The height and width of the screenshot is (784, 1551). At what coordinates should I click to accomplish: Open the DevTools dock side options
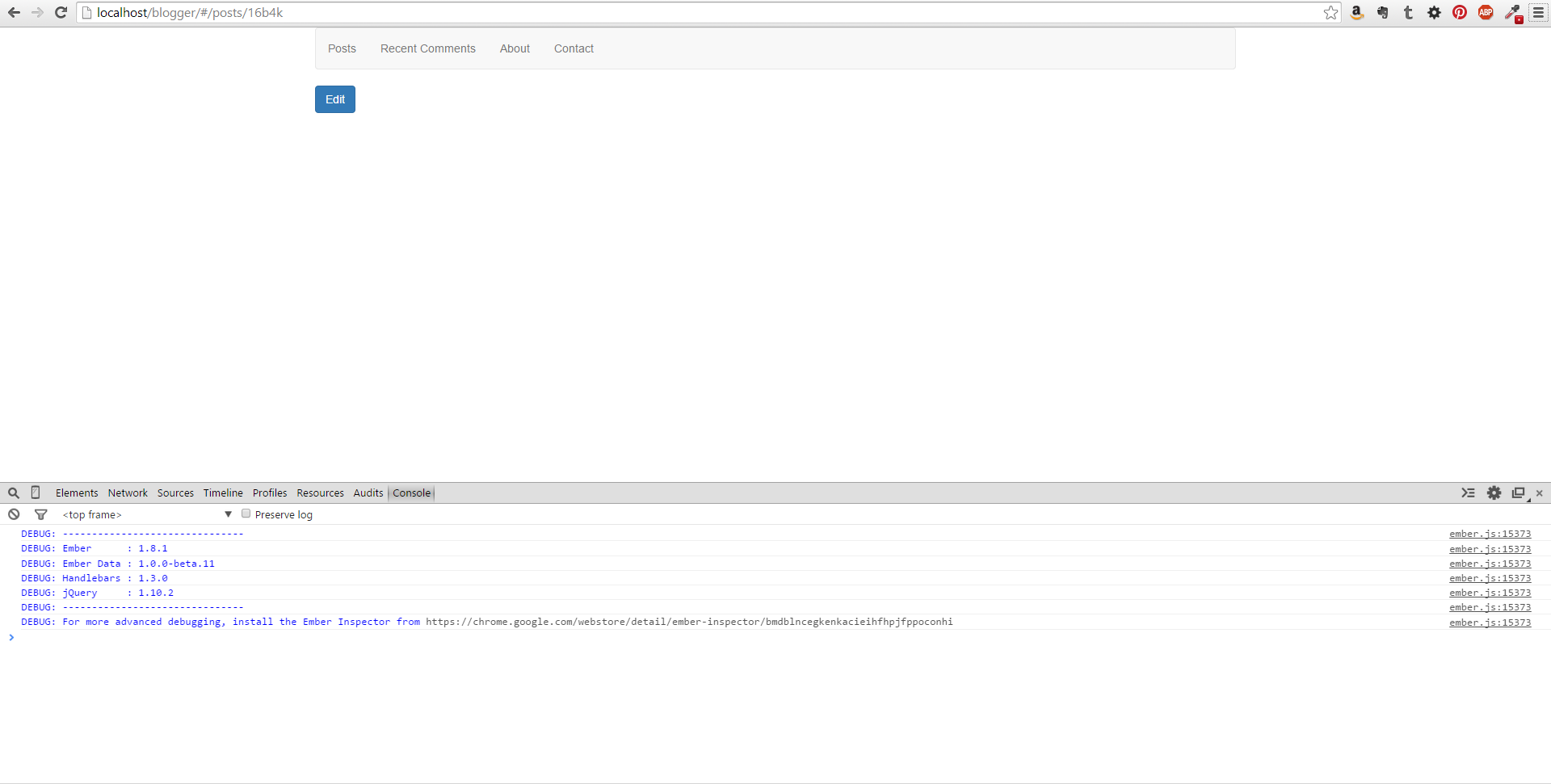[1519, 493]
